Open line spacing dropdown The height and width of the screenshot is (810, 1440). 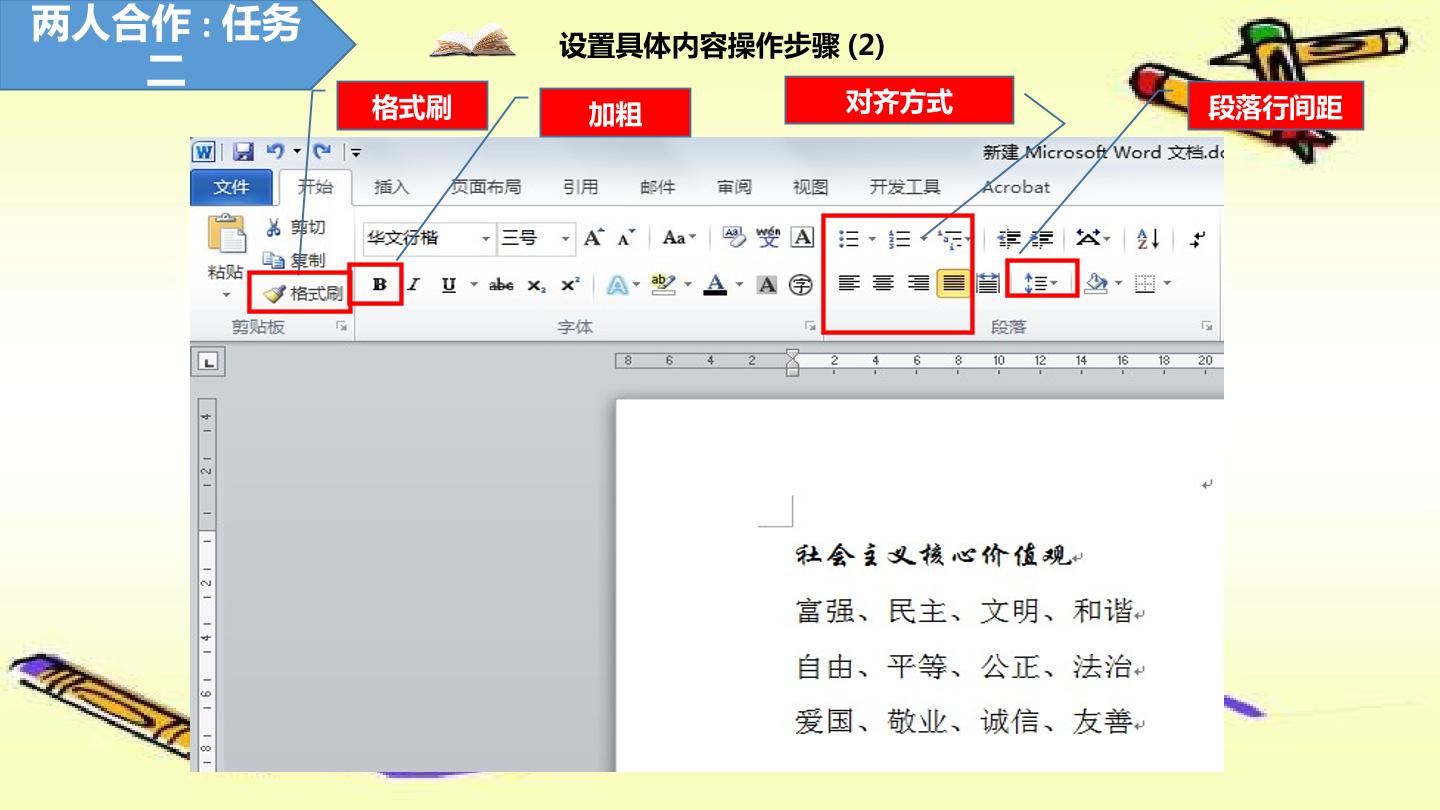coord(1041,284)
